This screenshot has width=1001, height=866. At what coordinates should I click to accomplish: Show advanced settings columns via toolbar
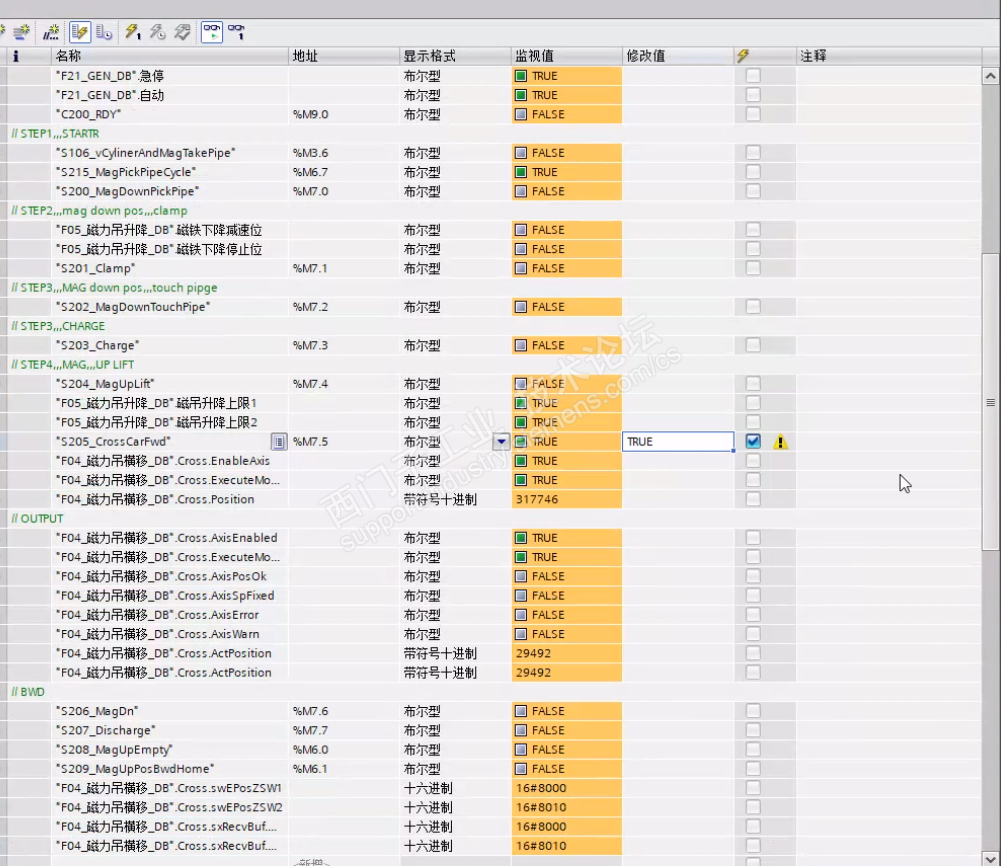[x=105, y=32]
